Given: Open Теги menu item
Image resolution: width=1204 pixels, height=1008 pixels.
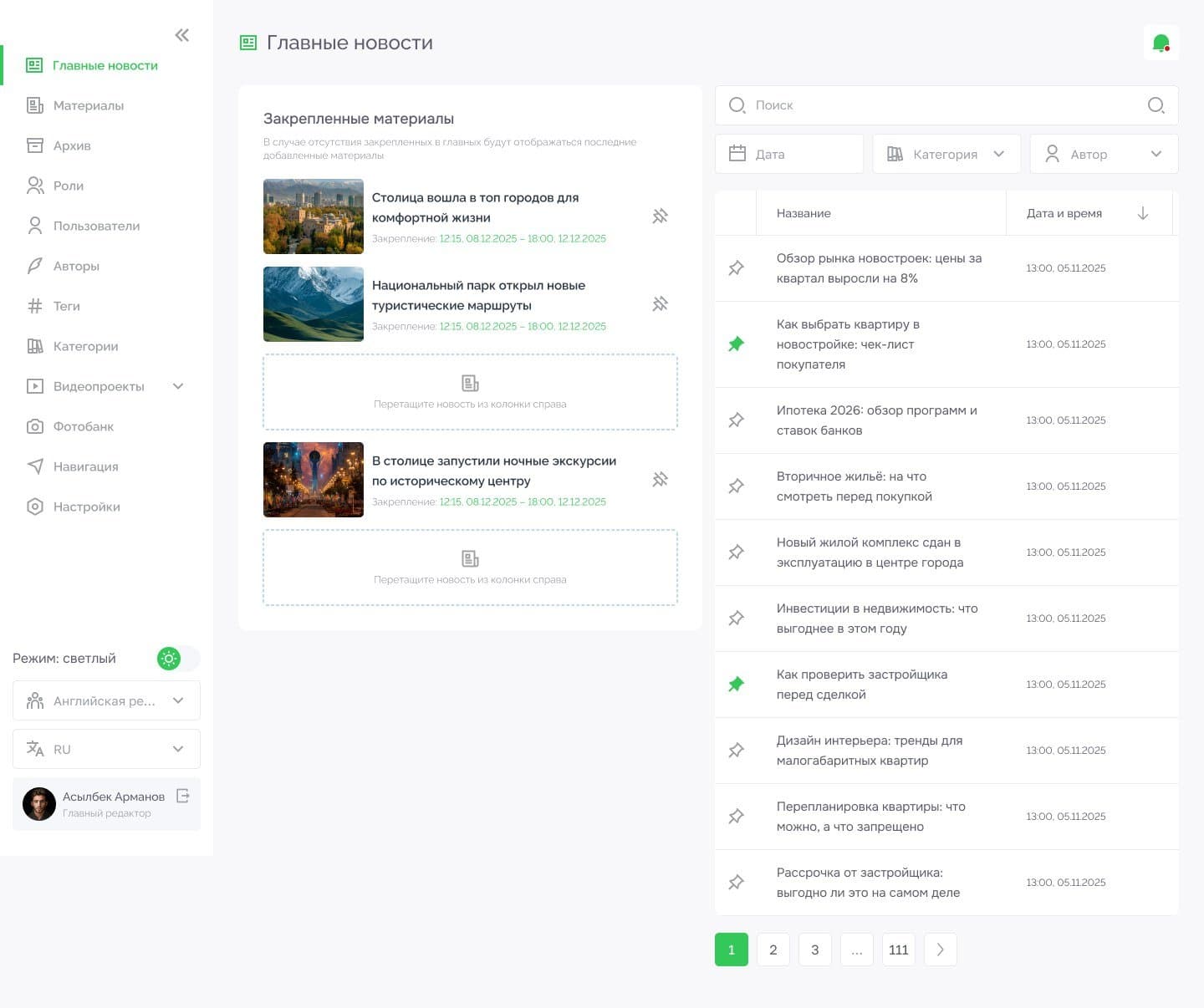Looking at the screenshot, I should coord(106,306).
